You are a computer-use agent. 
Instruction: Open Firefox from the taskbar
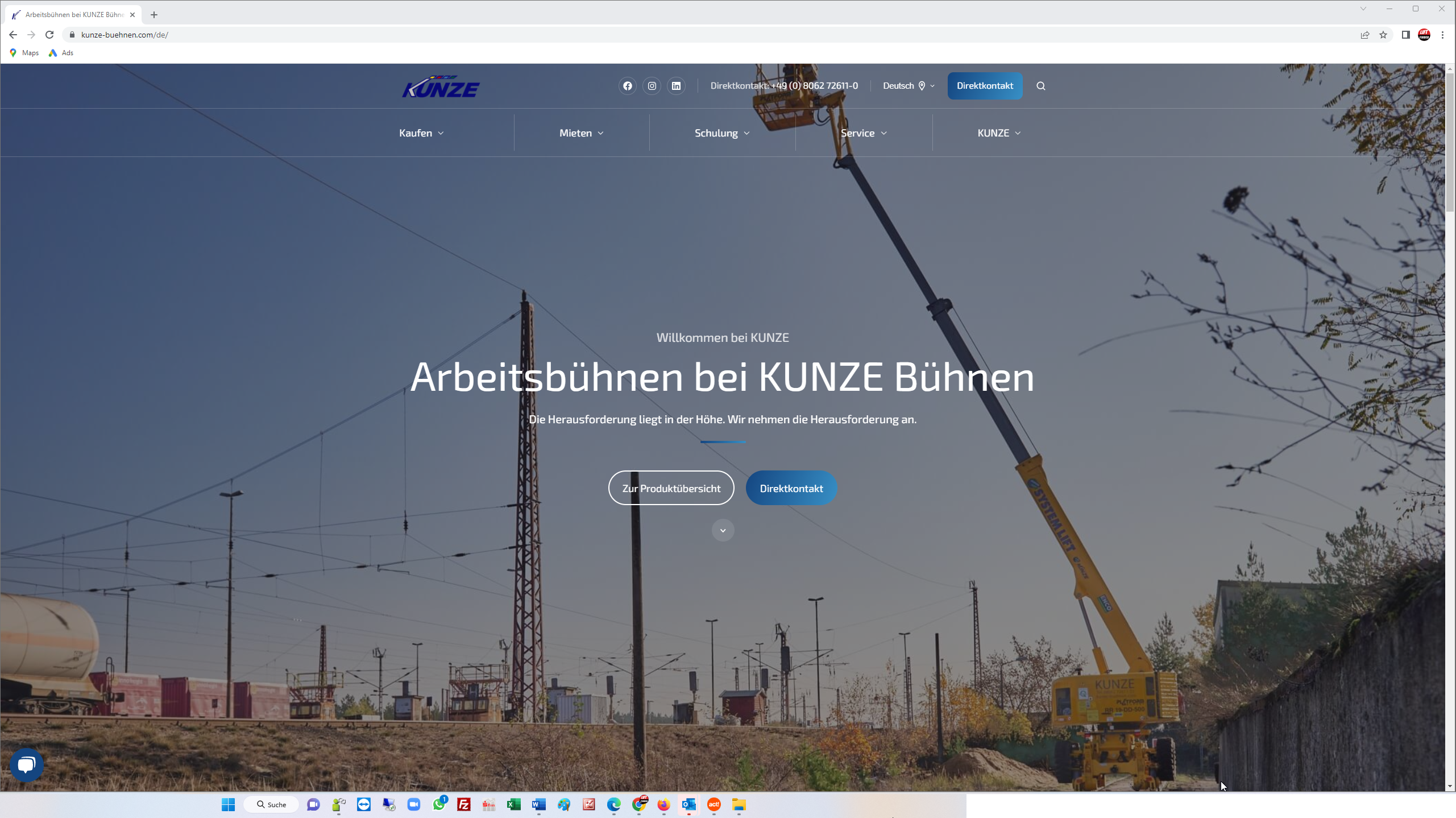pyautogui.click(x=663, y=804)
